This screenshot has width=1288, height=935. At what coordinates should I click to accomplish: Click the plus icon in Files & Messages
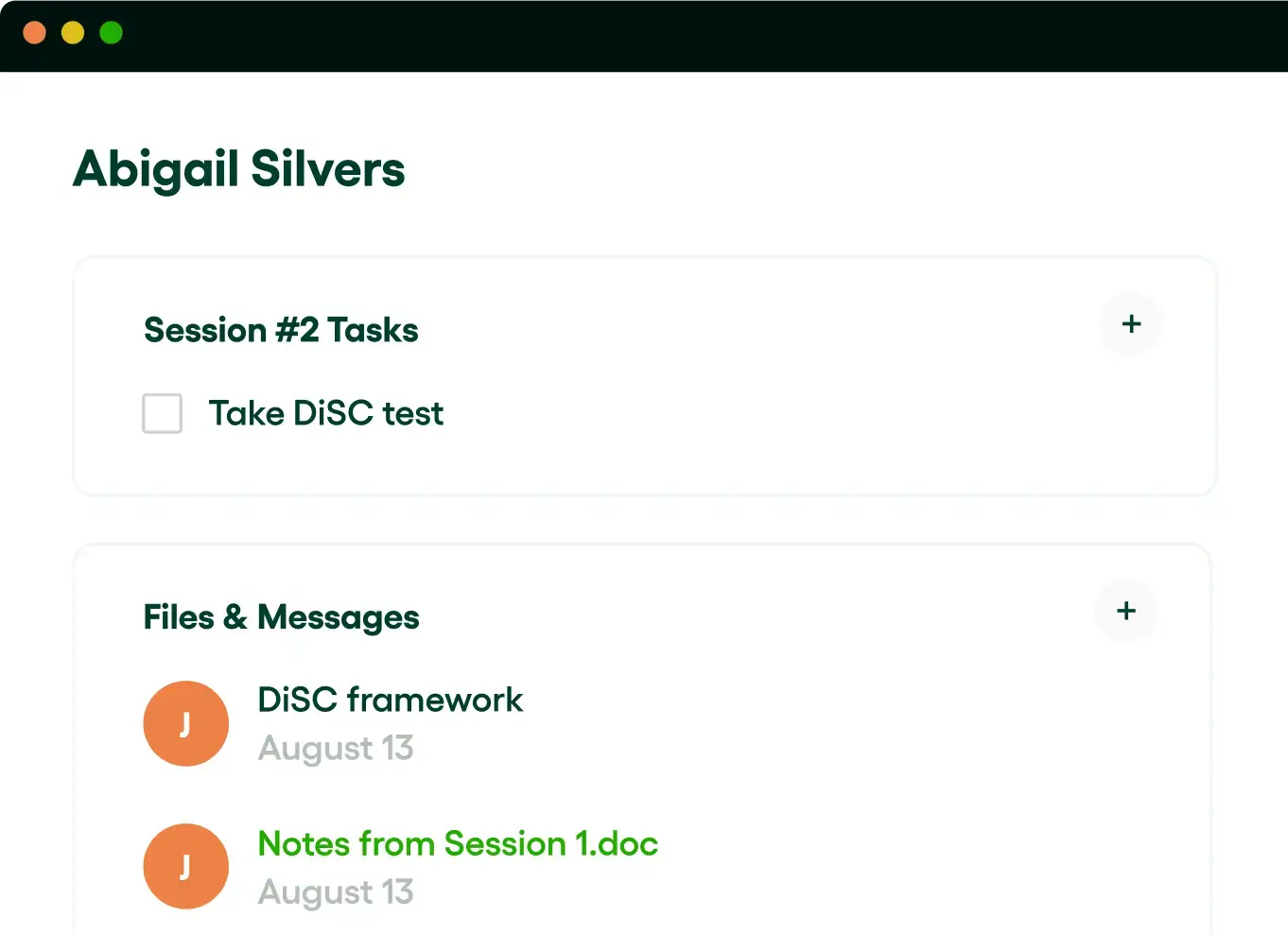(x=1125, y=611)
